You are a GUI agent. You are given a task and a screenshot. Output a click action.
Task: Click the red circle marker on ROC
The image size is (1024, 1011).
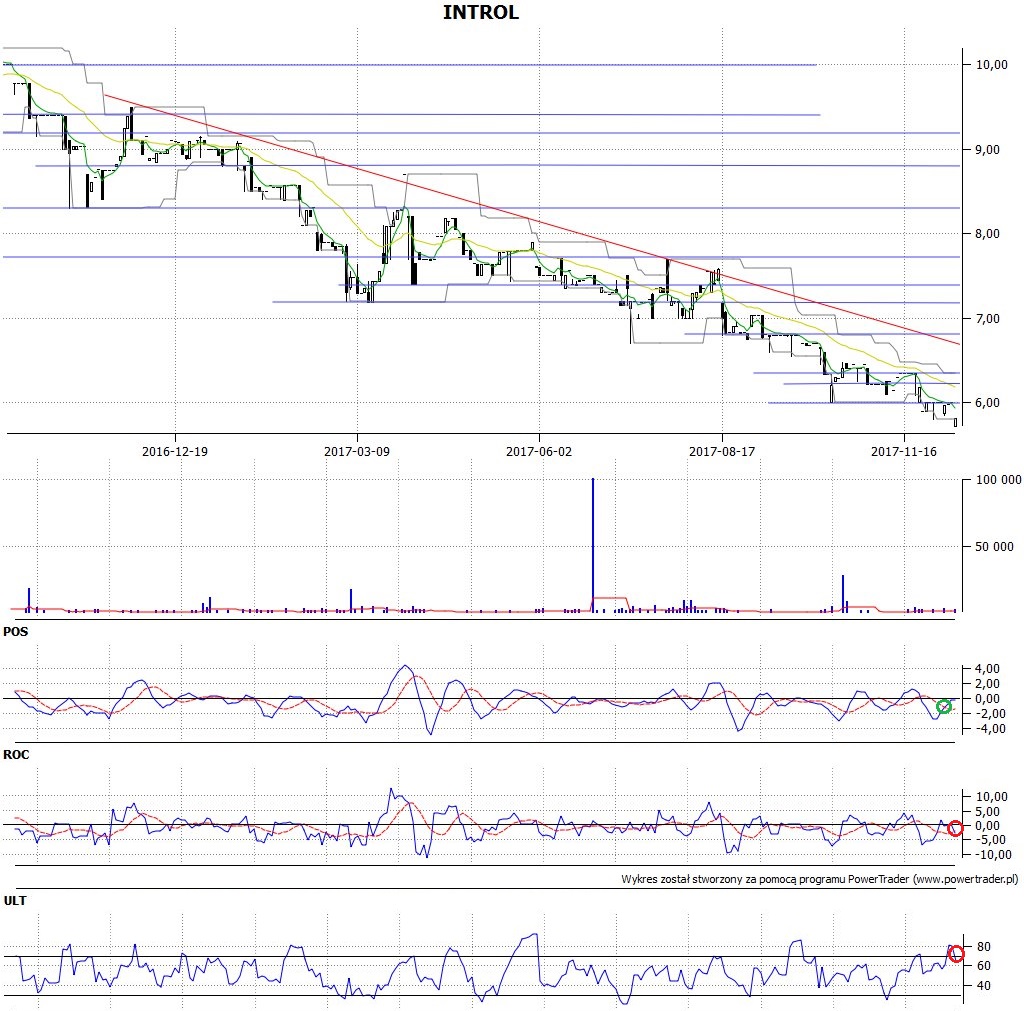tap(955, 828)
